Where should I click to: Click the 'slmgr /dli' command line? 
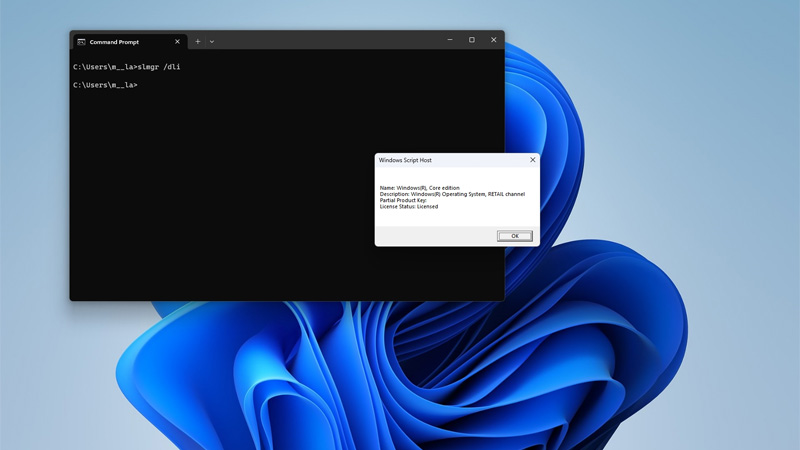pyautogui.click(x=127, y=67)
